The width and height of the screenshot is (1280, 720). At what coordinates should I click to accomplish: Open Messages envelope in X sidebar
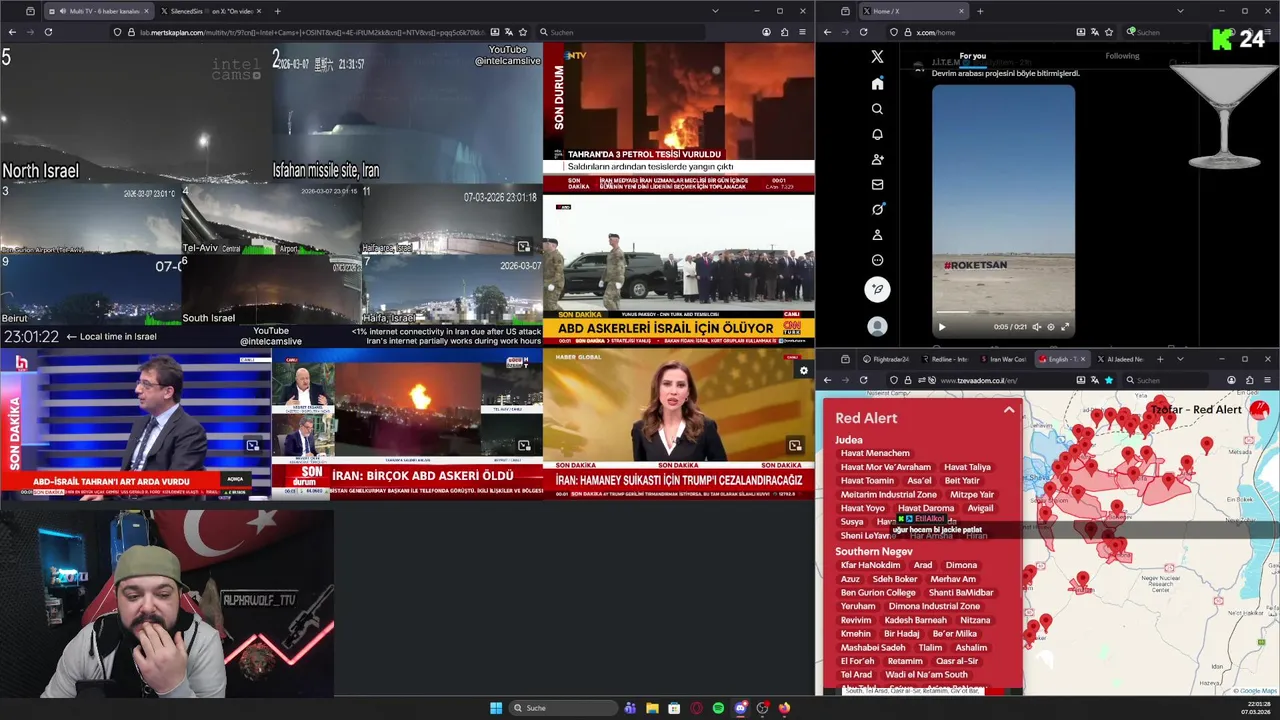(x=877, y=184)
